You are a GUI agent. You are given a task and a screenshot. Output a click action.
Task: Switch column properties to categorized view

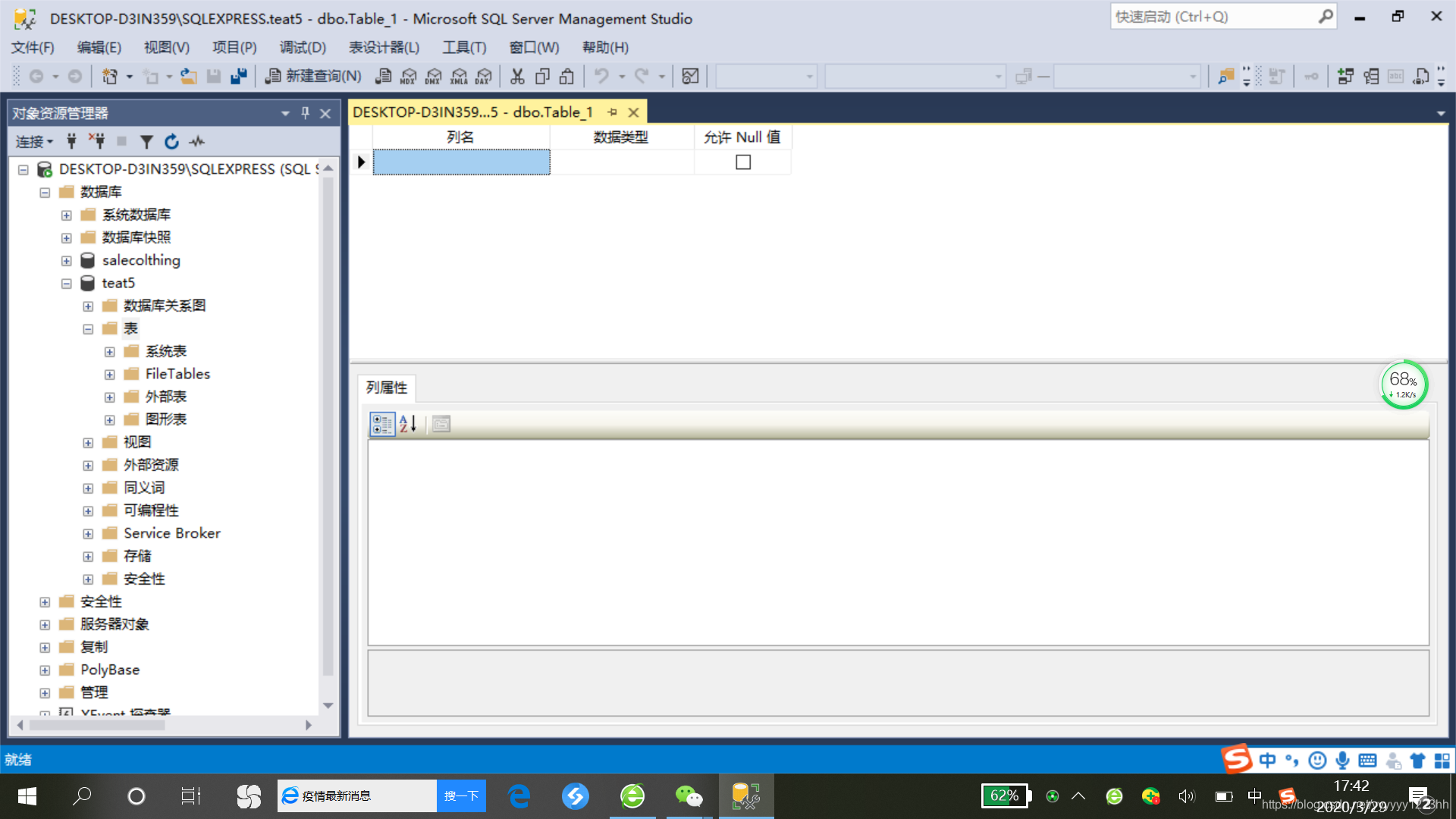coord(382,424)
